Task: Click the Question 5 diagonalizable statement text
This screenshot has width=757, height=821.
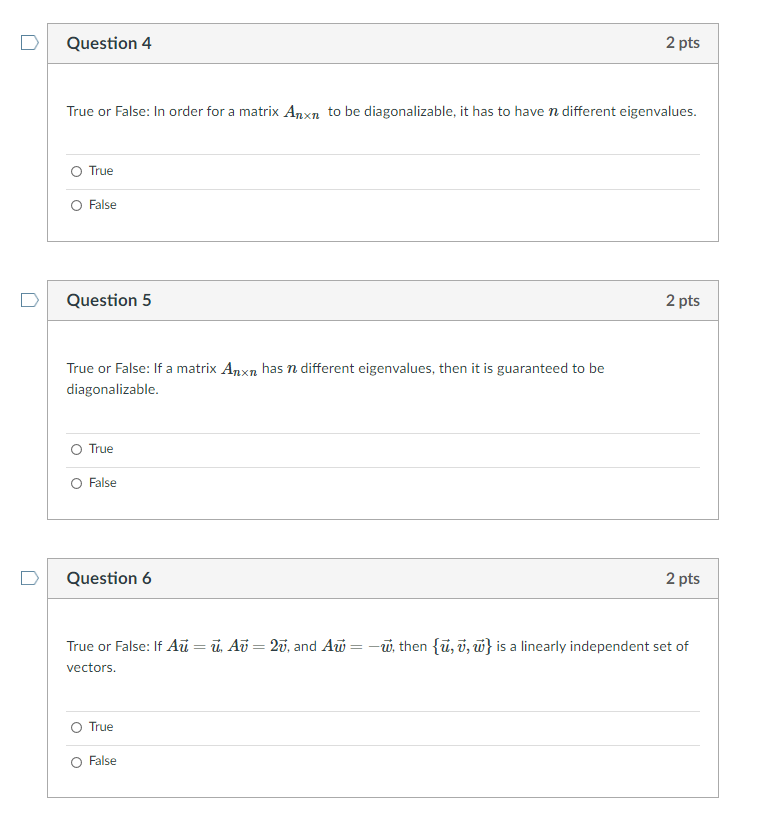Action: click(x=335, y=378)
